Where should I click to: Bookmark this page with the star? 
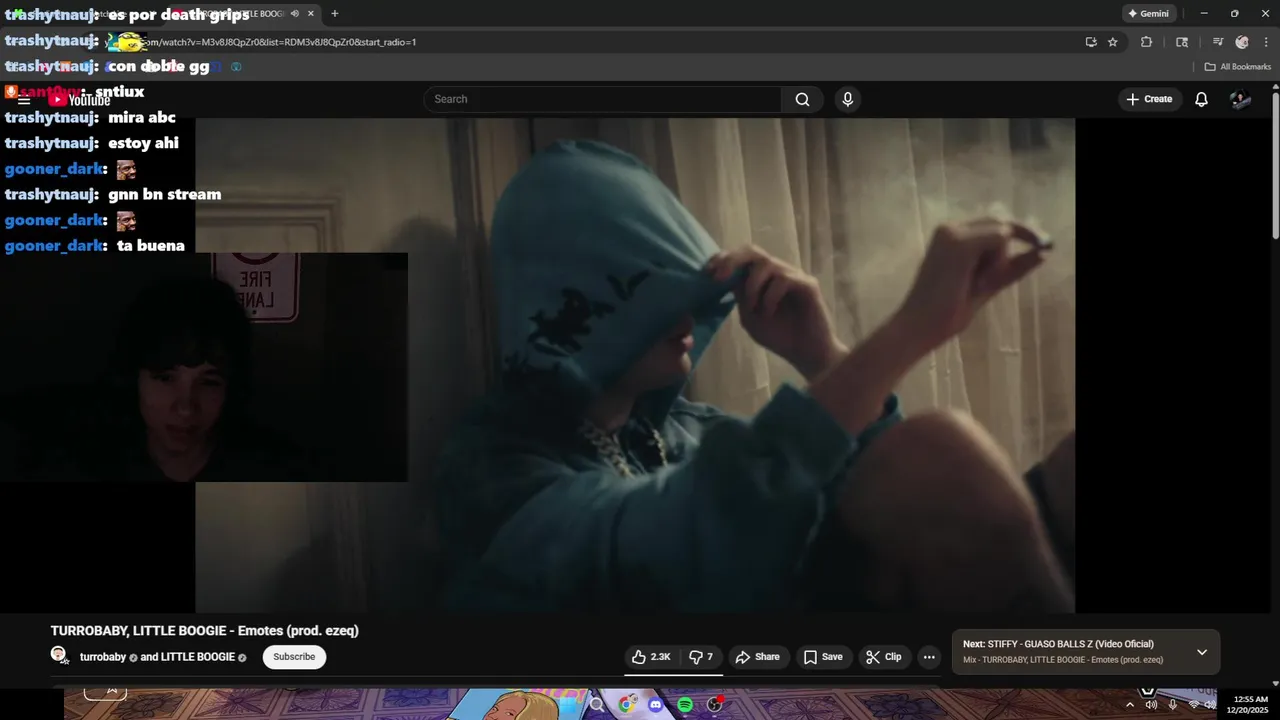(1113, 42)
